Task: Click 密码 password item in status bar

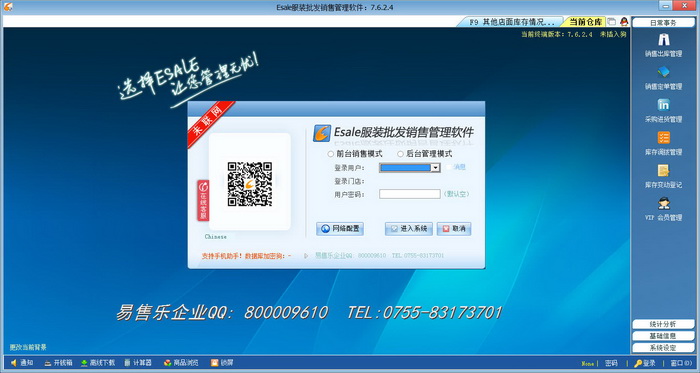Action: [x=611, y=364]
